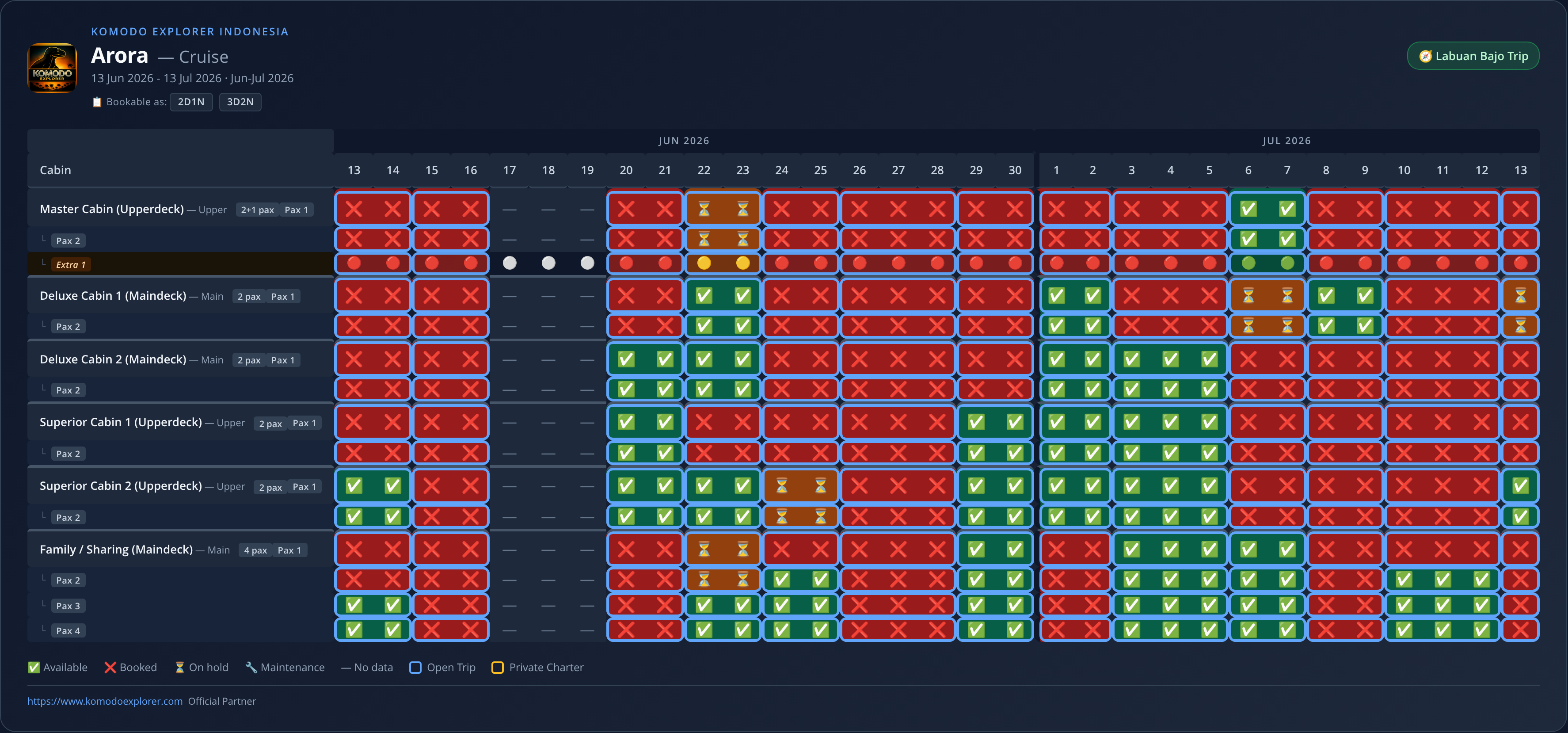Click Superior Cabin 1 Pax 1 checkmark Jun 29
The width and height of the screenshot is (1568, 733).
[x=976, y=422]
